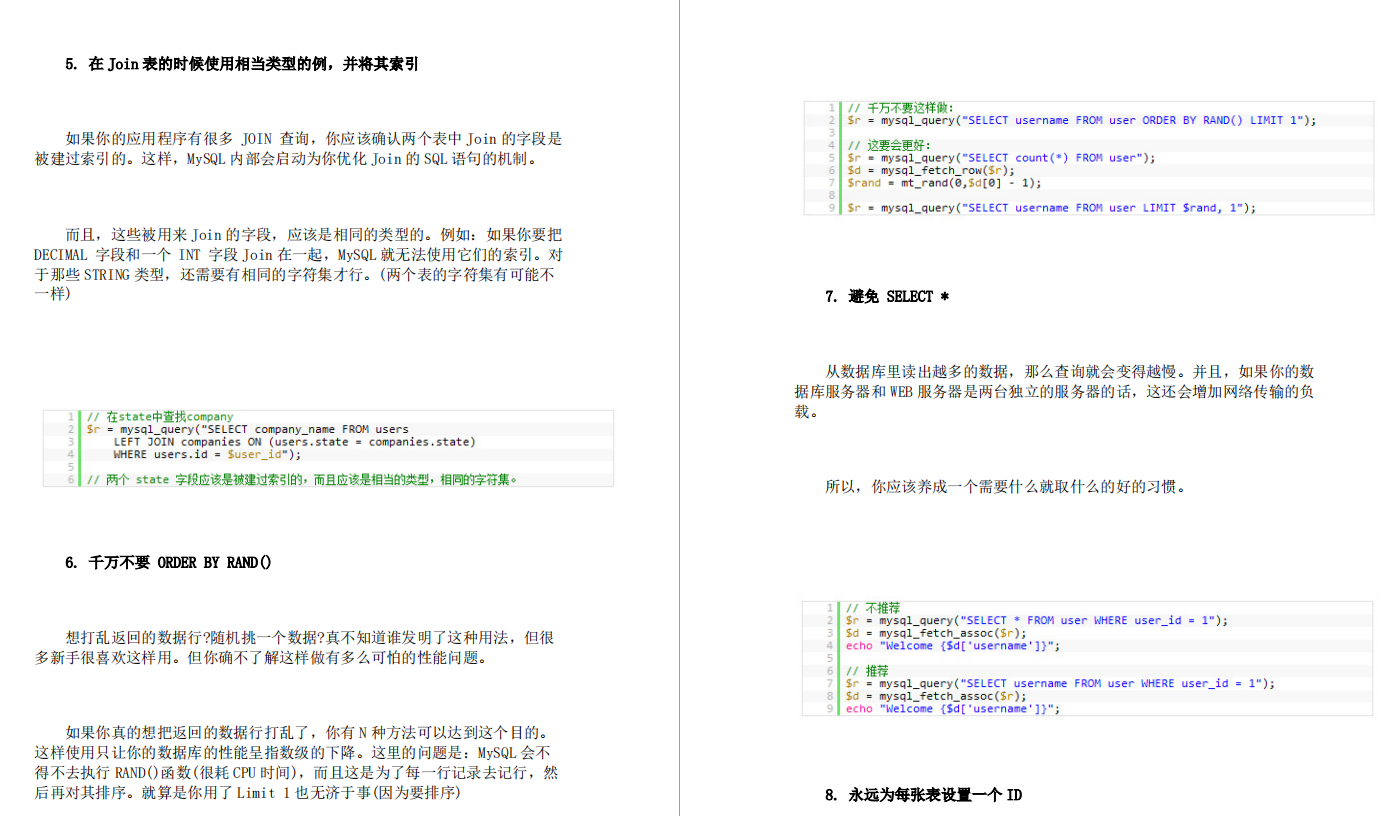Click code line containing "ORDER BY RAND() LIMIT 1"
The width and height of the screenshot is (1392, 816).
(1082, 120)
